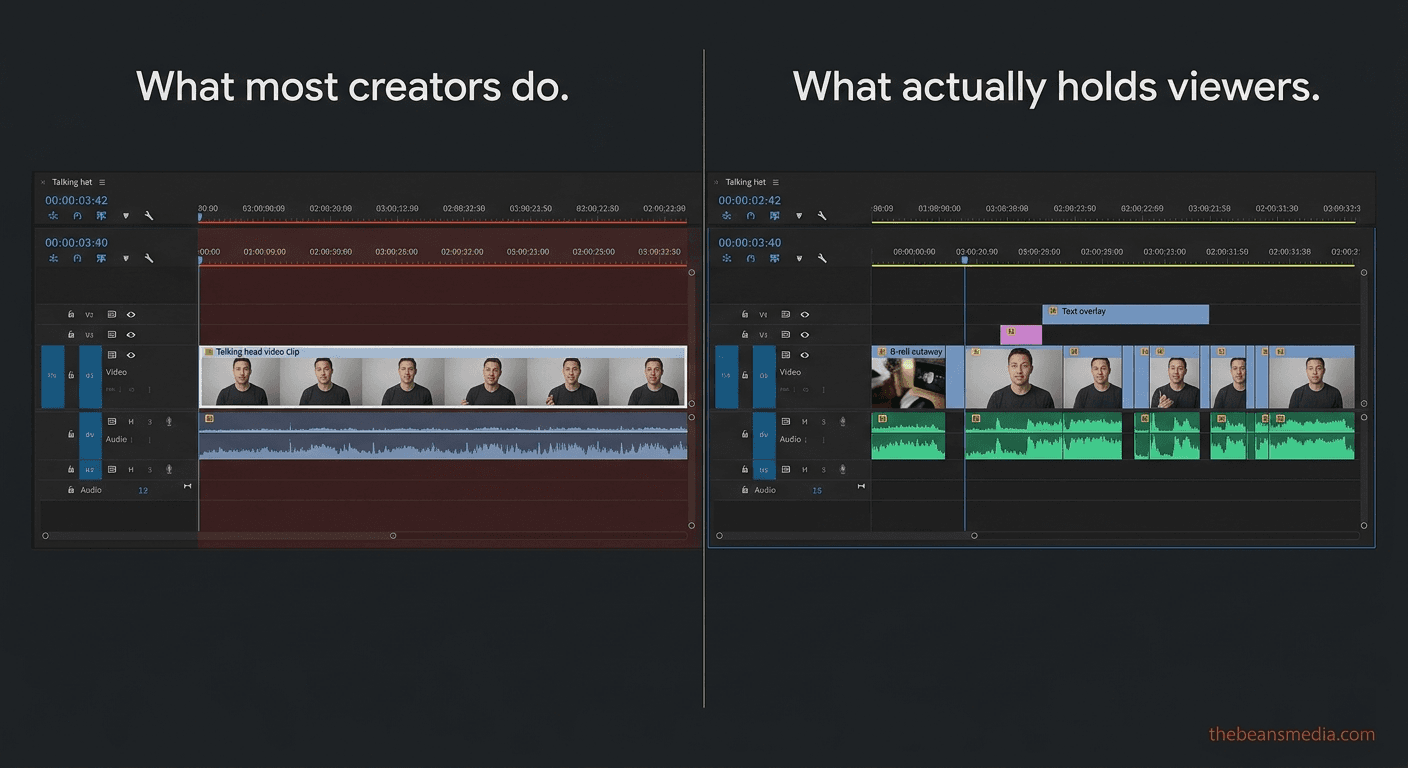Click the left timeline timecode 00:00:03:42
Screen dimensions: 1408x768
tap(76, 200)
